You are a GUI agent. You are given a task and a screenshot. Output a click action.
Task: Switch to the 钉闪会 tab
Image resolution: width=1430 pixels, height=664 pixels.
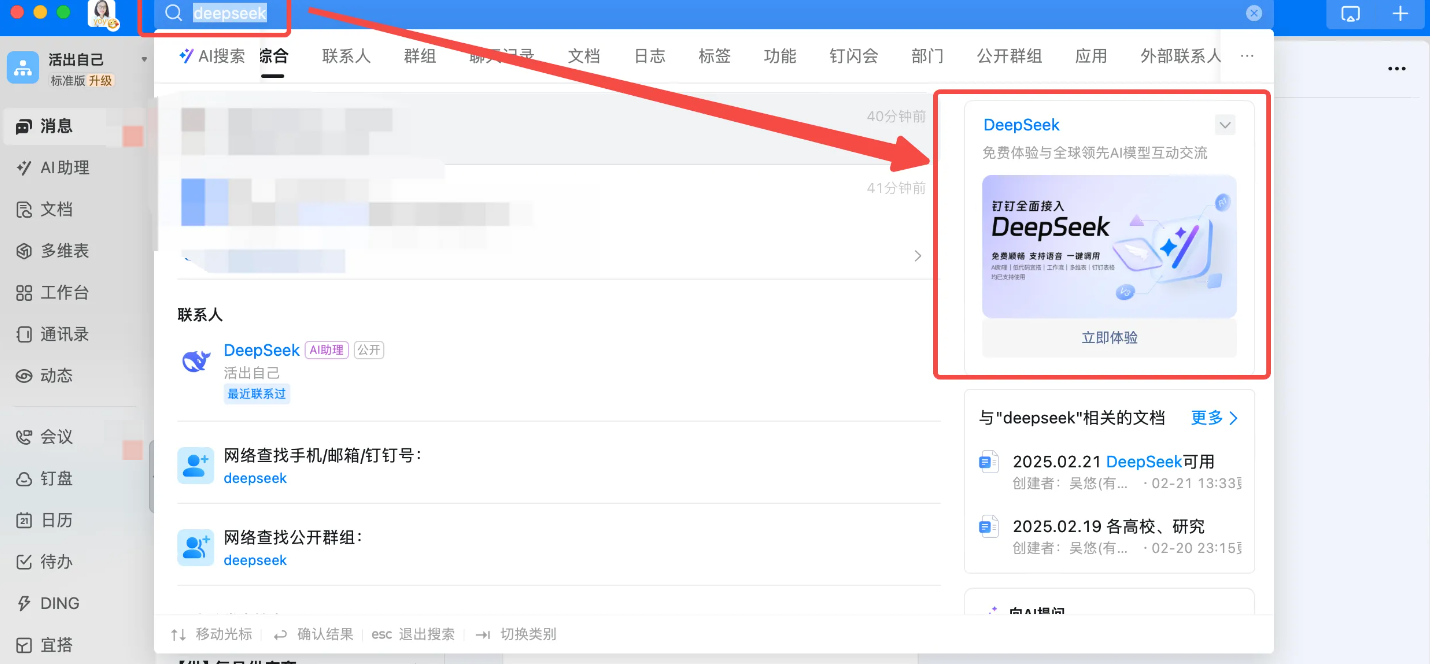[x=854, y=56]
